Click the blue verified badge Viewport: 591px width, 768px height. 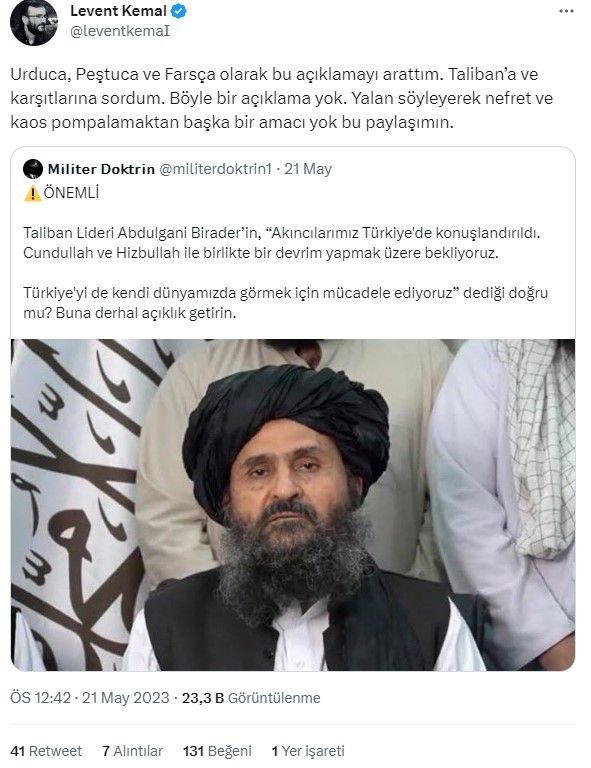click(x=178, y=11)
